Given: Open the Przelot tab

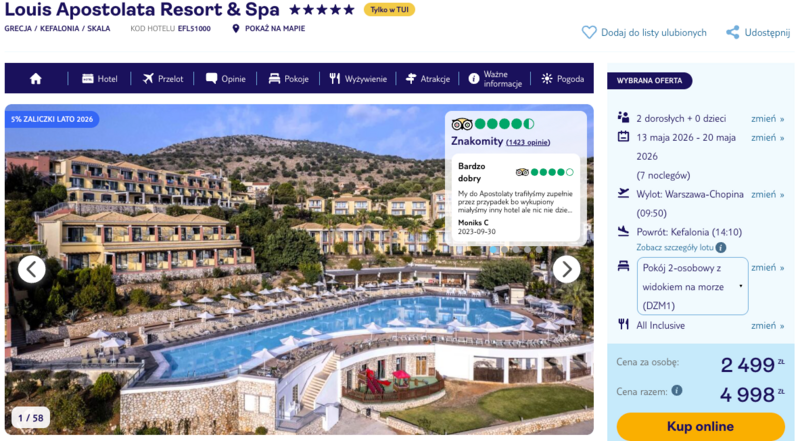Looking at the screenshot, I should [x=163, y=79].
